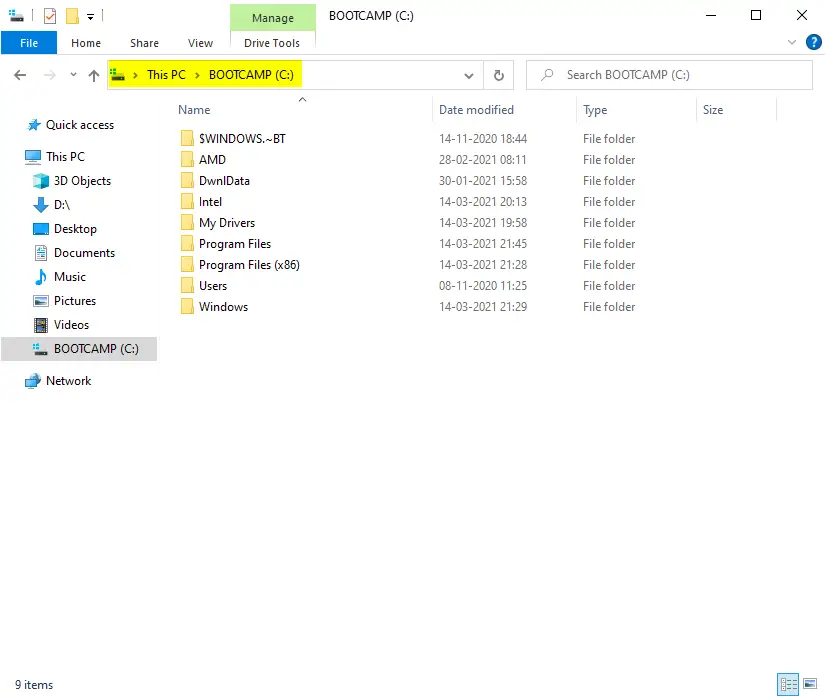Click the Network icon in sidebar
826x697 pixels.
click(33, 380)
